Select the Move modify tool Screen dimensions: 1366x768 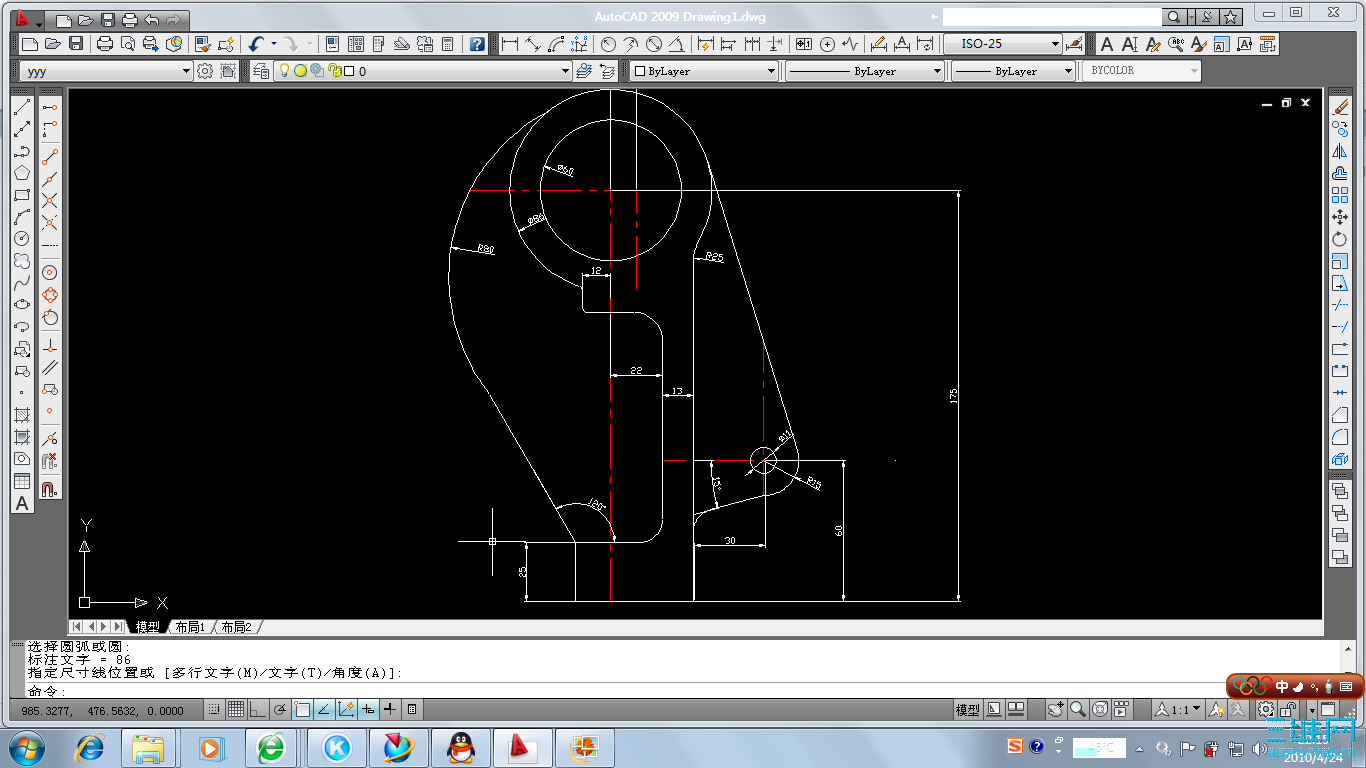pyautogui.click(x=1340, y=217)
